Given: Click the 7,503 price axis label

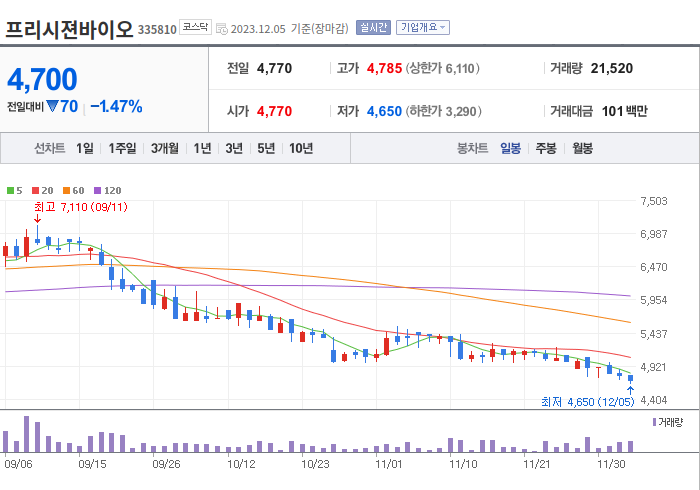Looking at the screenshot, I should tap(654, 201).
